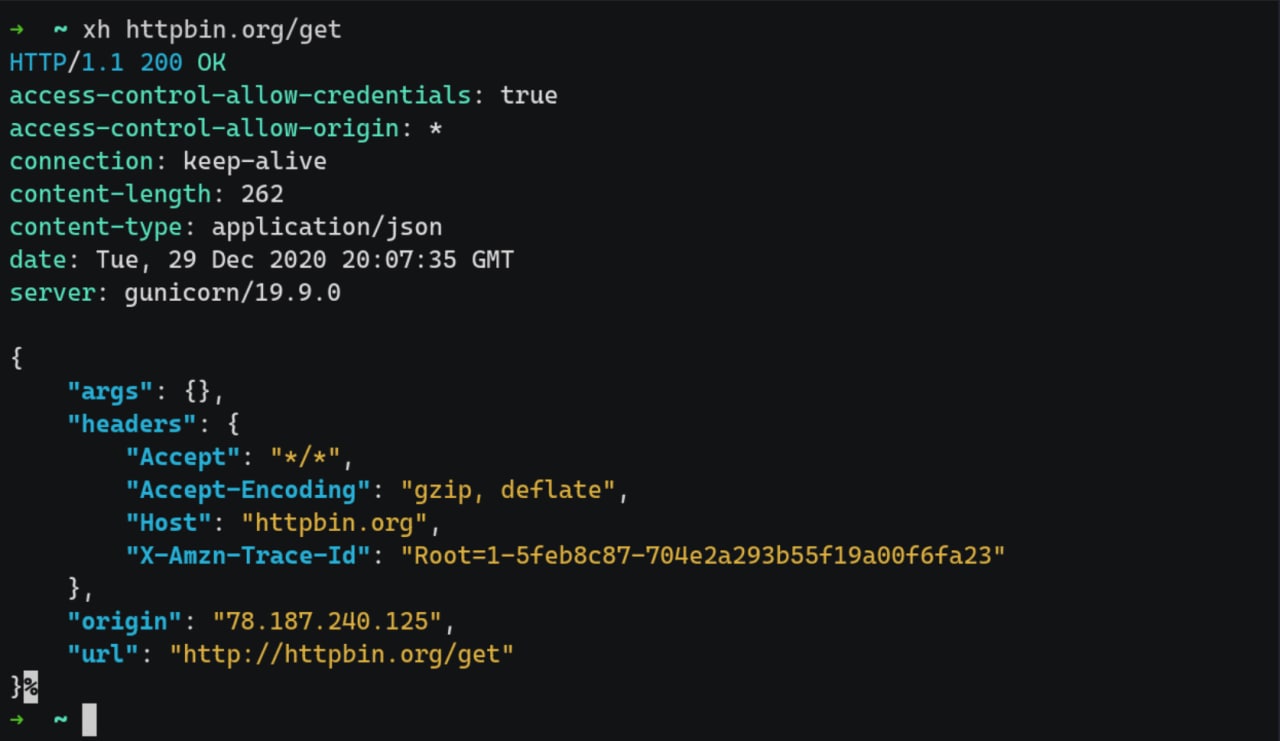Viewport: 1280px width, 741px height.
Task: Click the keep-alive connection value
Action: (x=255, y=162)
